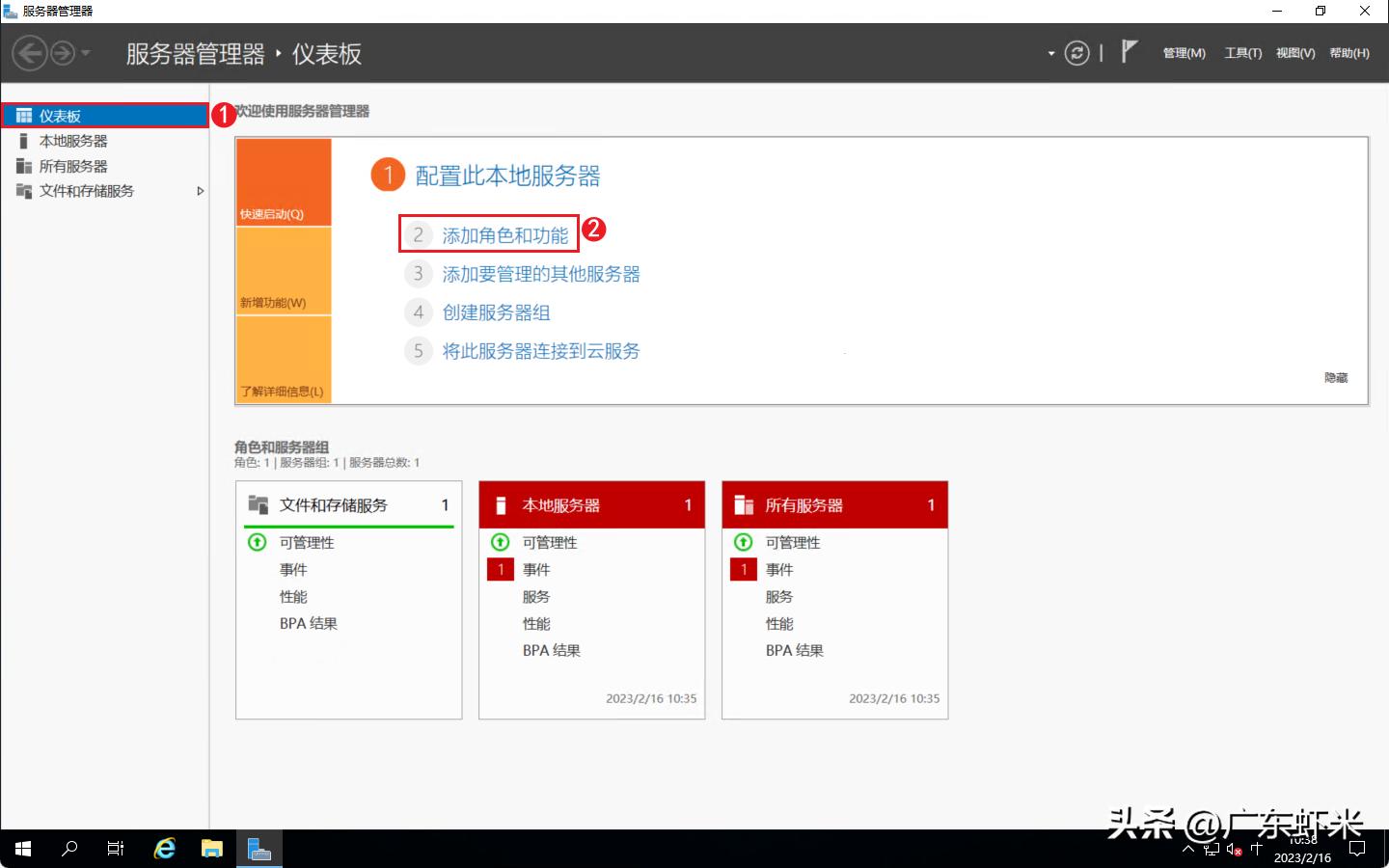Viewport: 1389px width, 868px height.
Task: Launch Internet Explorer from the taskbar
Action: click(164, 849)
